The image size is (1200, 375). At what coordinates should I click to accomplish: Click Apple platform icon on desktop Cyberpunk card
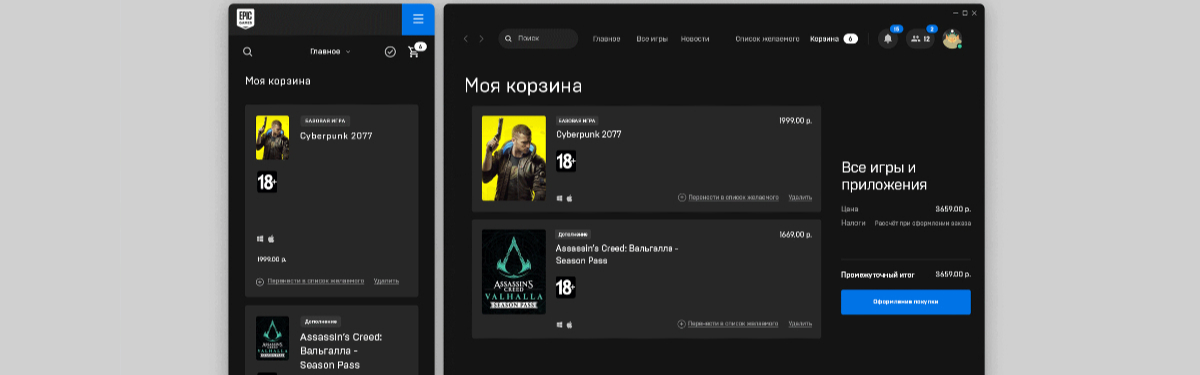[570, 198]
